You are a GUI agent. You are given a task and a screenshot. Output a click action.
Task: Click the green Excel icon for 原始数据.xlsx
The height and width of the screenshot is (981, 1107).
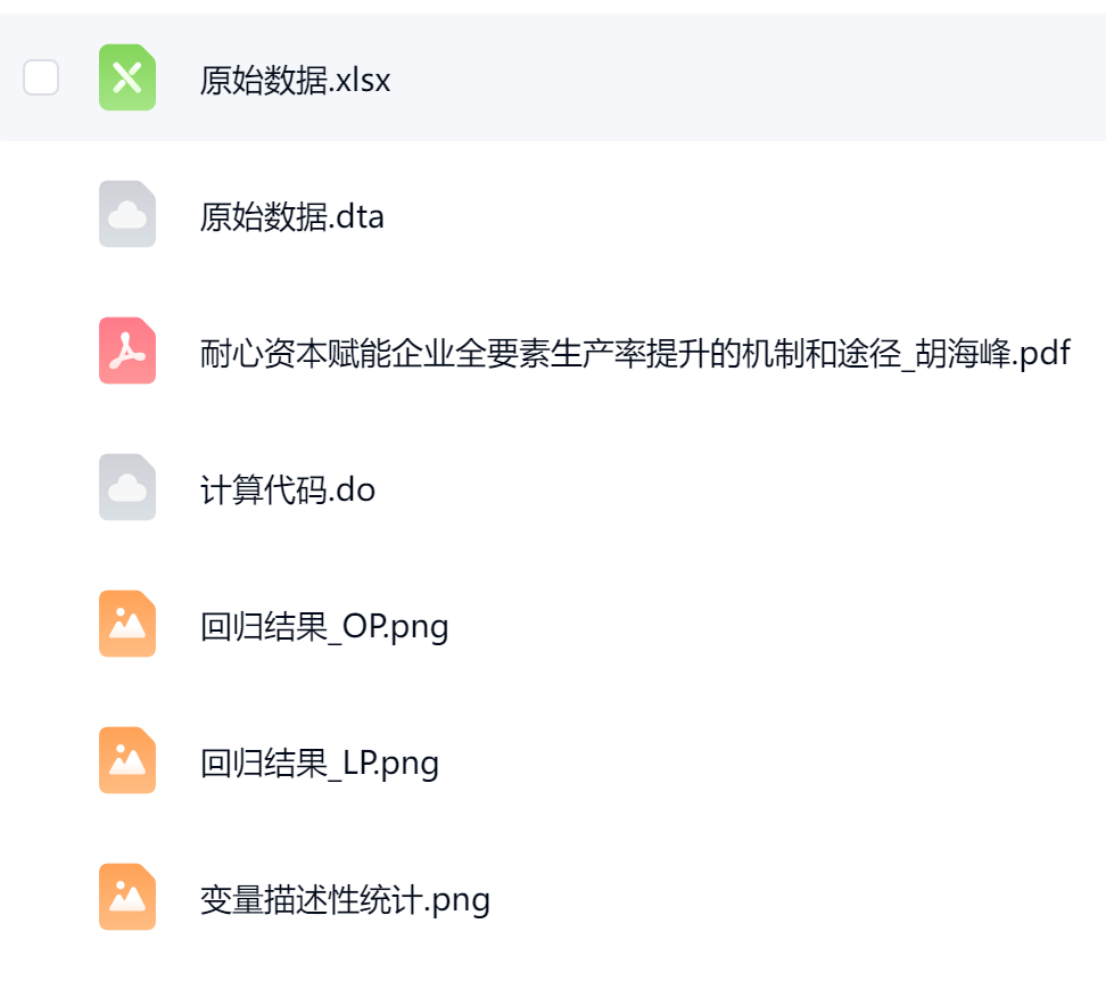(127, 78)
